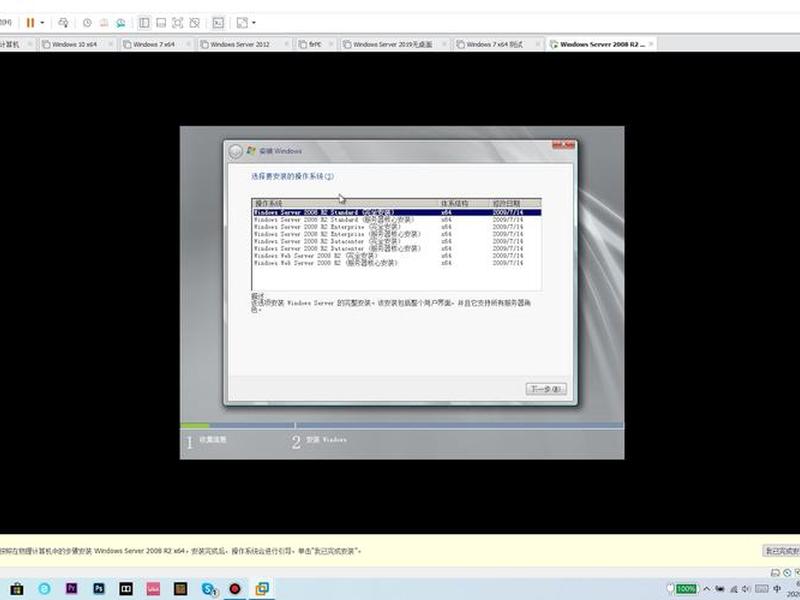Send Ctrl+Alt+Del to the virtual machine
800x600 pixels.
(x=63, y=22)
